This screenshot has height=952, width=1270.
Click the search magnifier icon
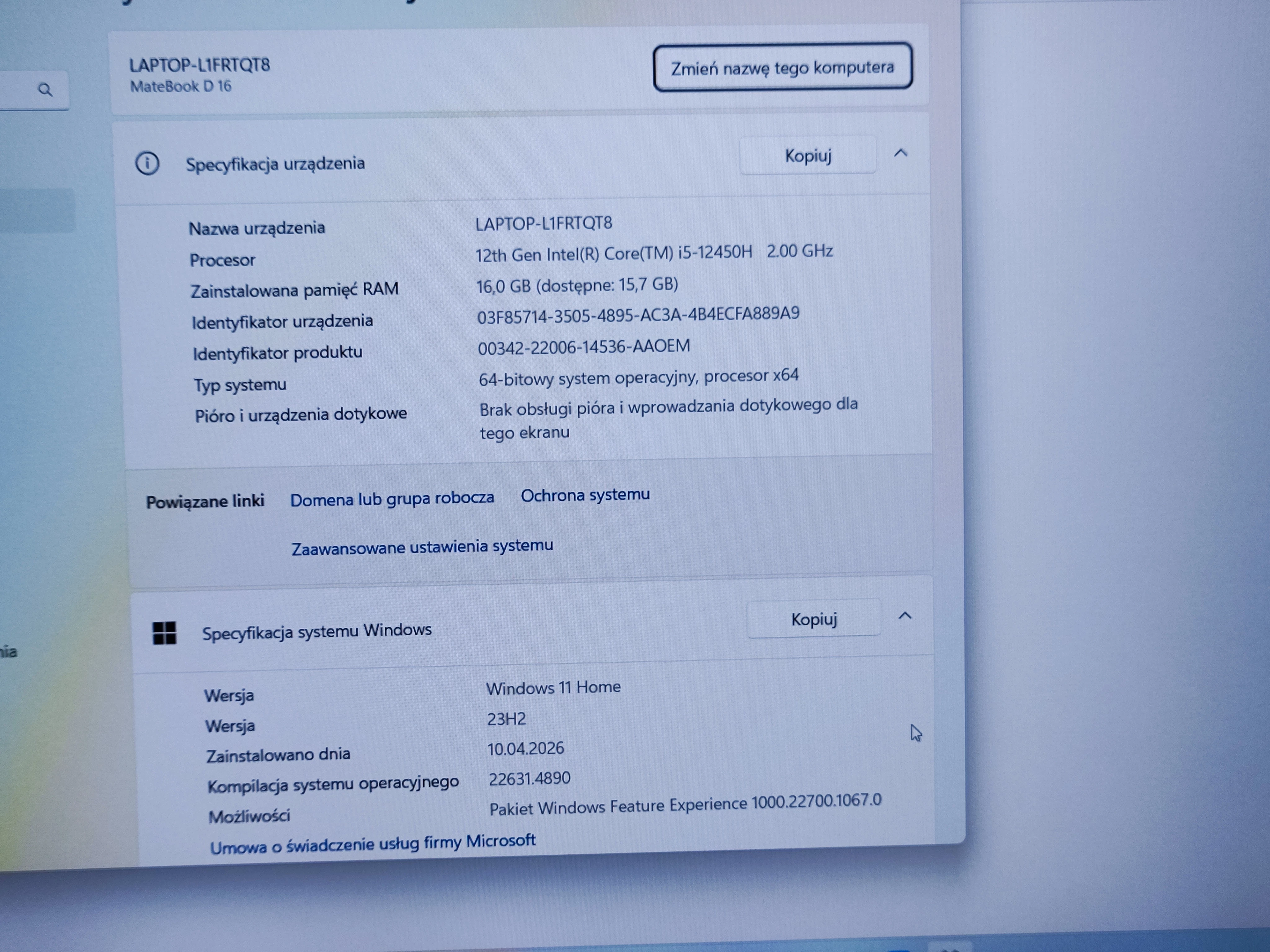coord(45,90)
